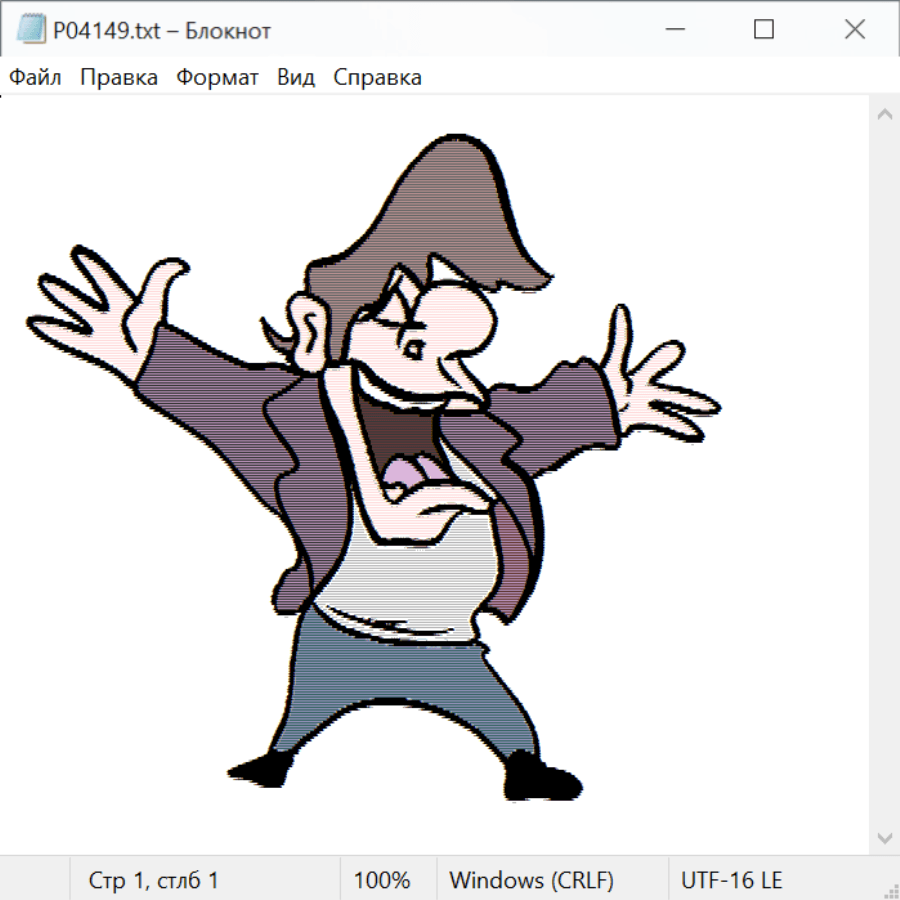Click the P04149.txt – Блокнот title text
Screen dimensions: 900x900
click(x=162, y=31)
